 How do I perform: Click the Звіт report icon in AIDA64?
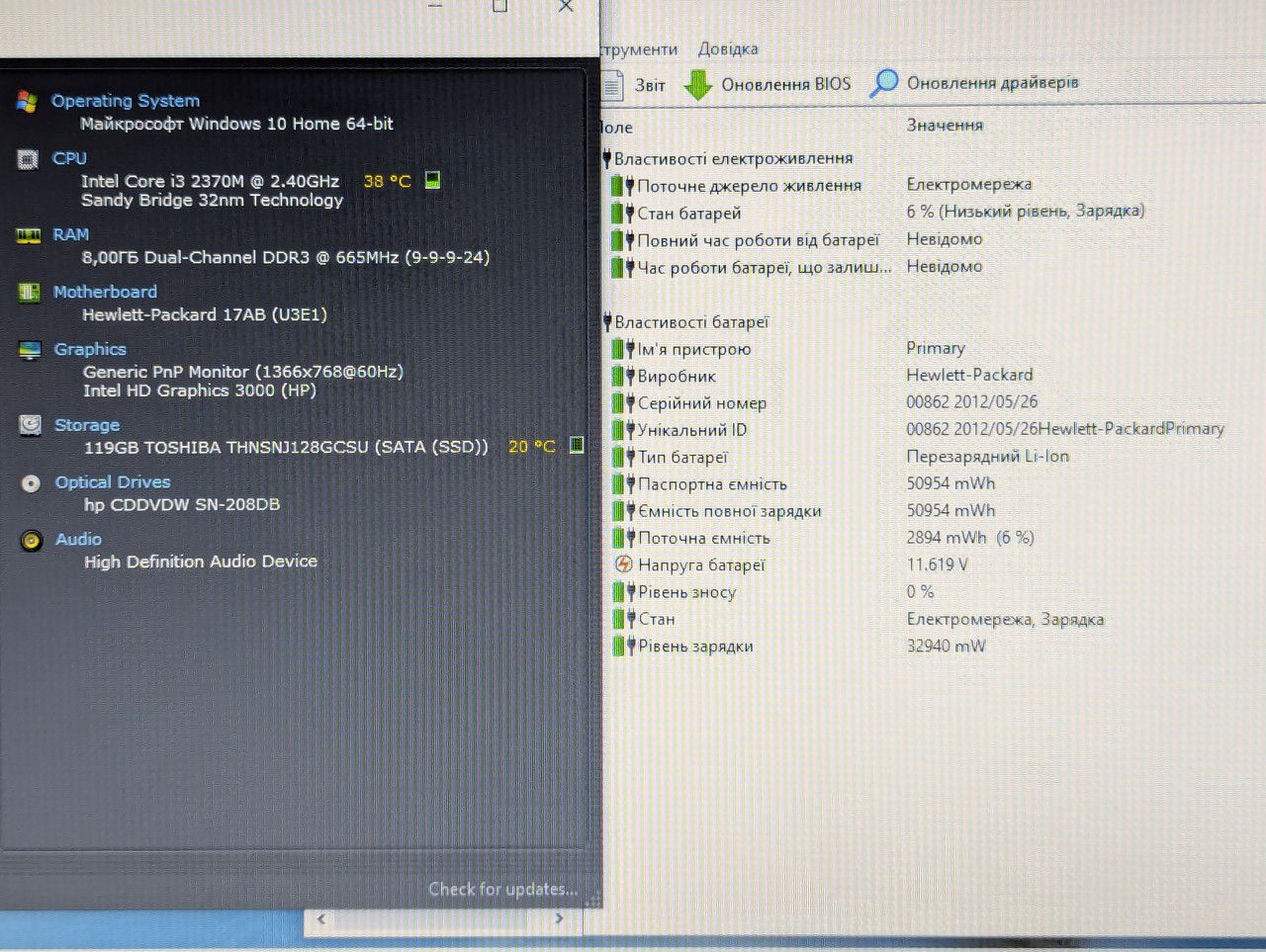[612, 86]
